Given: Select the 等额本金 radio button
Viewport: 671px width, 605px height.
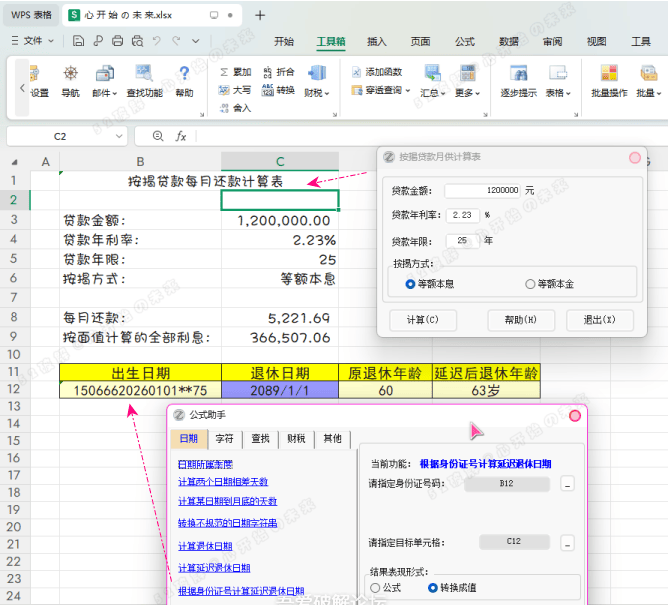Looking at the screenshot, I should 530,284.
